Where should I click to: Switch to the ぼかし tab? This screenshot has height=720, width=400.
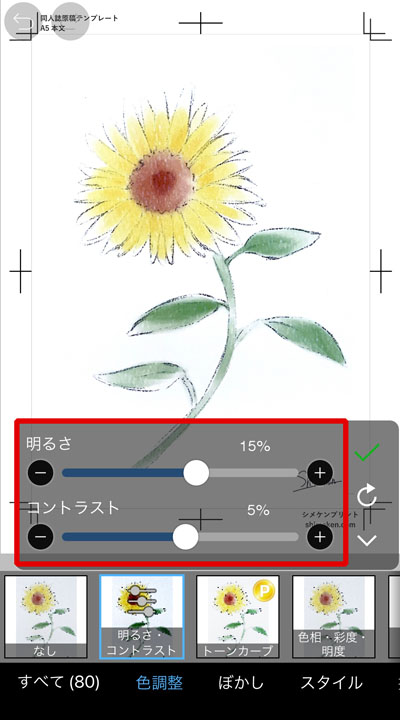241,682
